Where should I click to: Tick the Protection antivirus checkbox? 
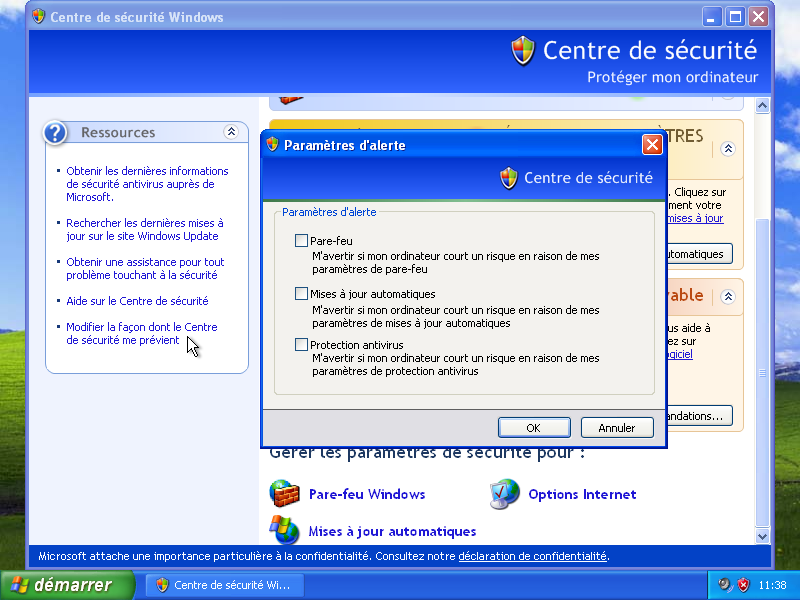coord(302,345)
